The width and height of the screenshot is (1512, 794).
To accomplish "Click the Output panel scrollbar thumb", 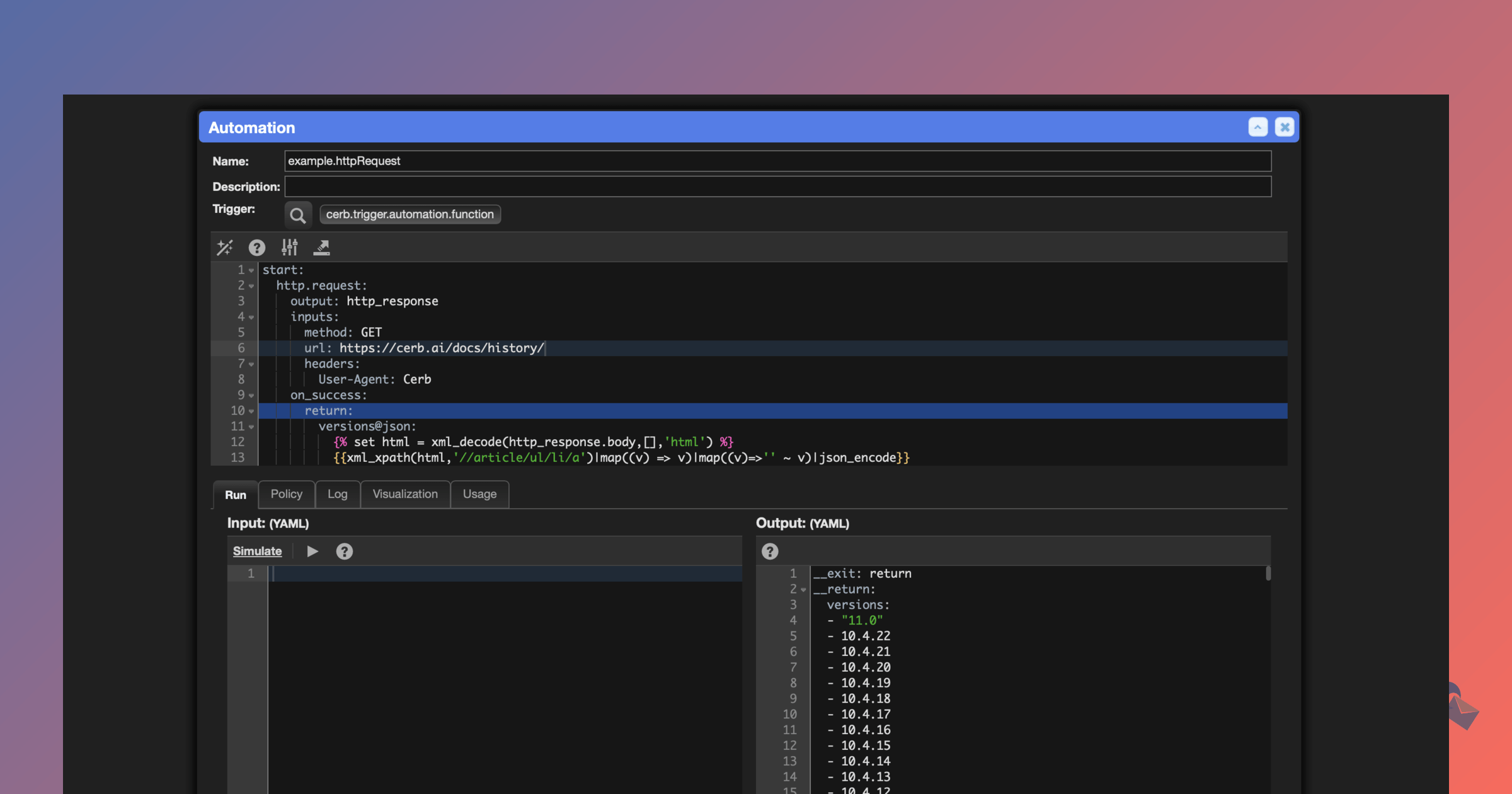I will 1268,573.
